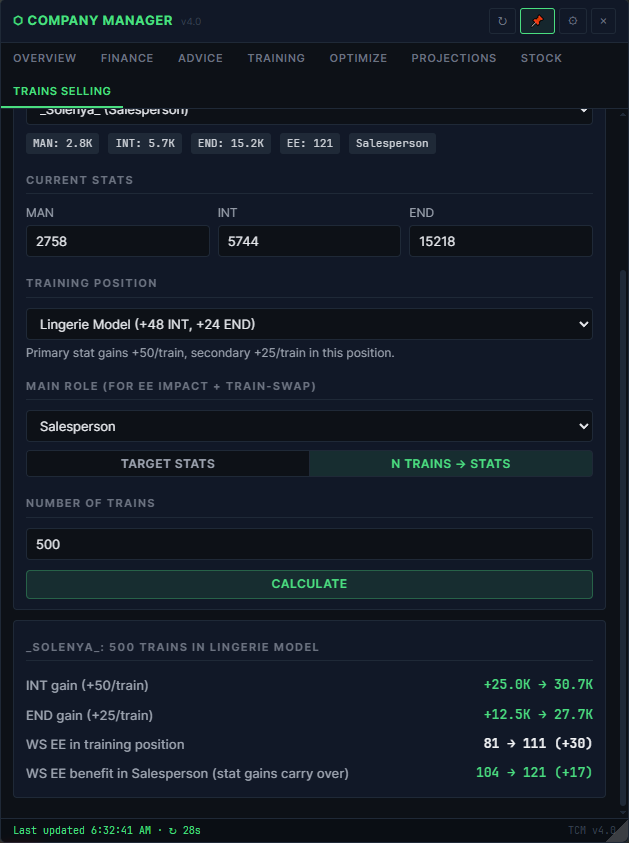The height and width of the screenshot is (843, 629).
Task: Open the Stock tab
Action: [541, 58]
